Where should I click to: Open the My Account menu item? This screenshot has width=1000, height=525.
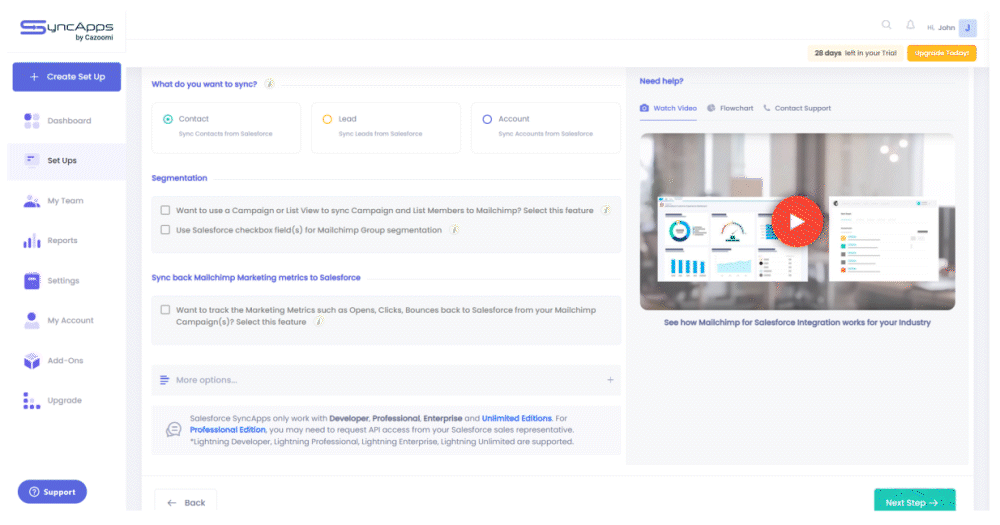(x=66, y=320)
